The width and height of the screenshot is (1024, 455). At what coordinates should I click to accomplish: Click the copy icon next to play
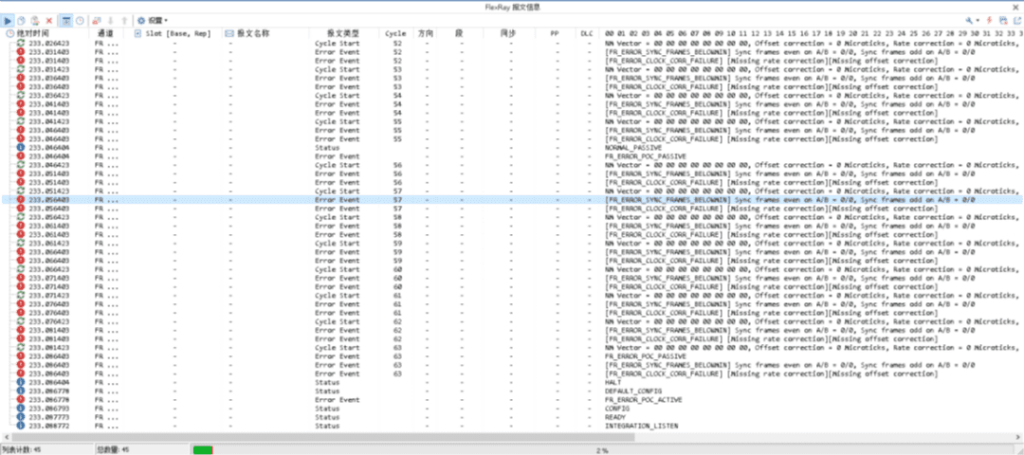tap(22, 20)
